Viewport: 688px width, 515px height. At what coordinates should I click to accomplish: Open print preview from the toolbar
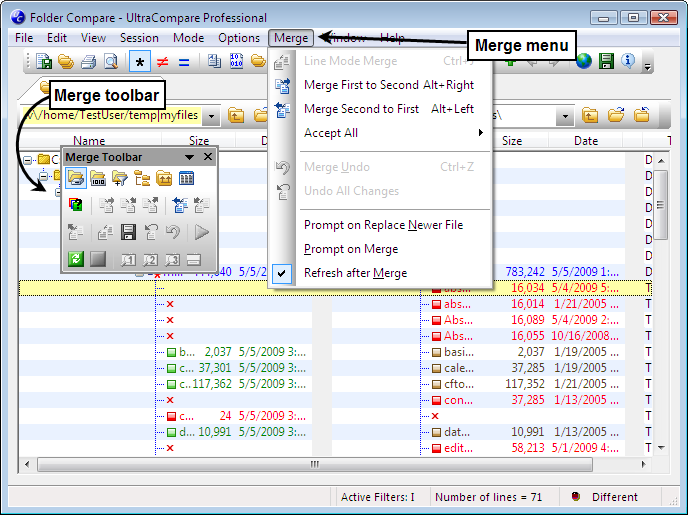(111, 61)
